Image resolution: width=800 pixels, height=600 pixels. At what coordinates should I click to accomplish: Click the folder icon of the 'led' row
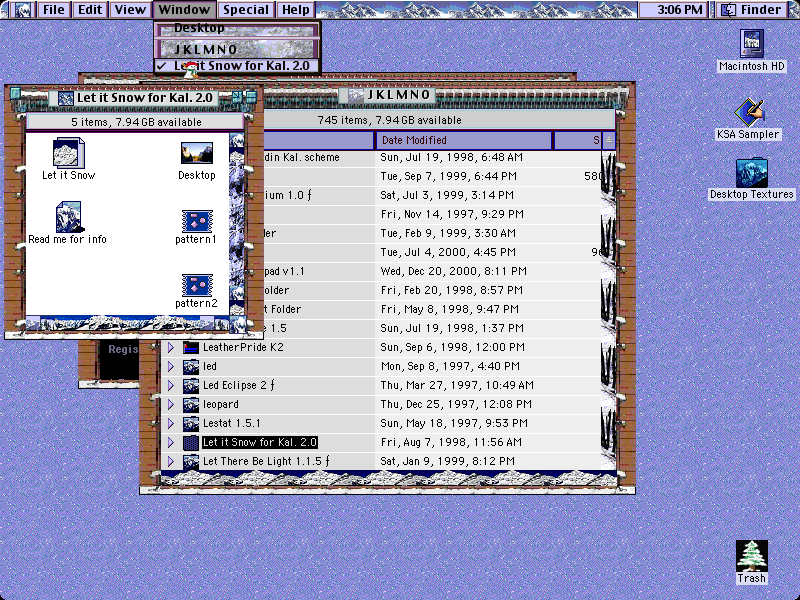(x=191, y=366)
